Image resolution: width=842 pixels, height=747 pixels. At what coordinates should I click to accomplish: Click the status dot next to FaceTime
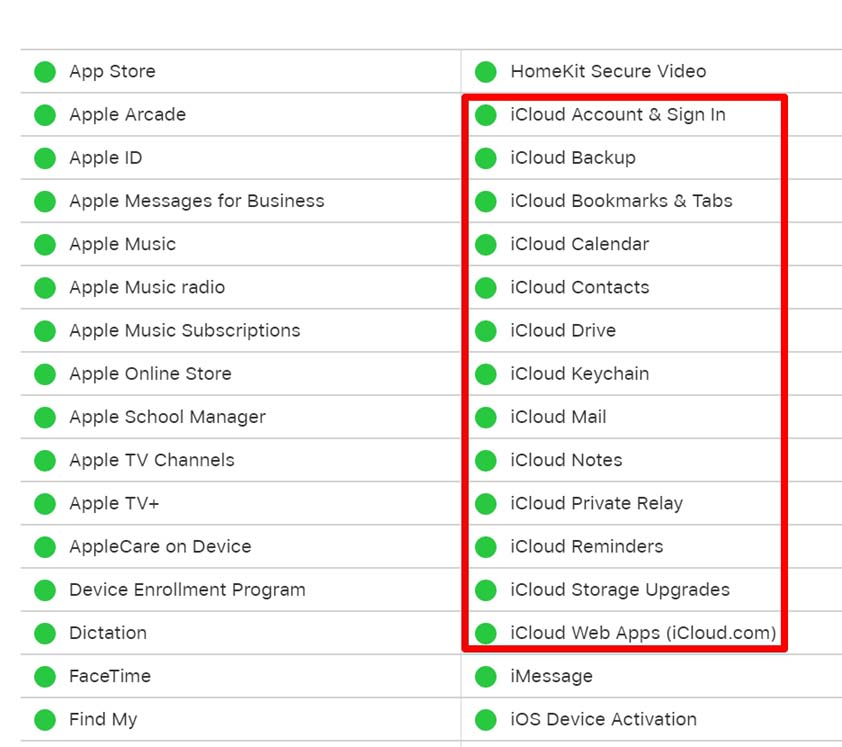45,676
